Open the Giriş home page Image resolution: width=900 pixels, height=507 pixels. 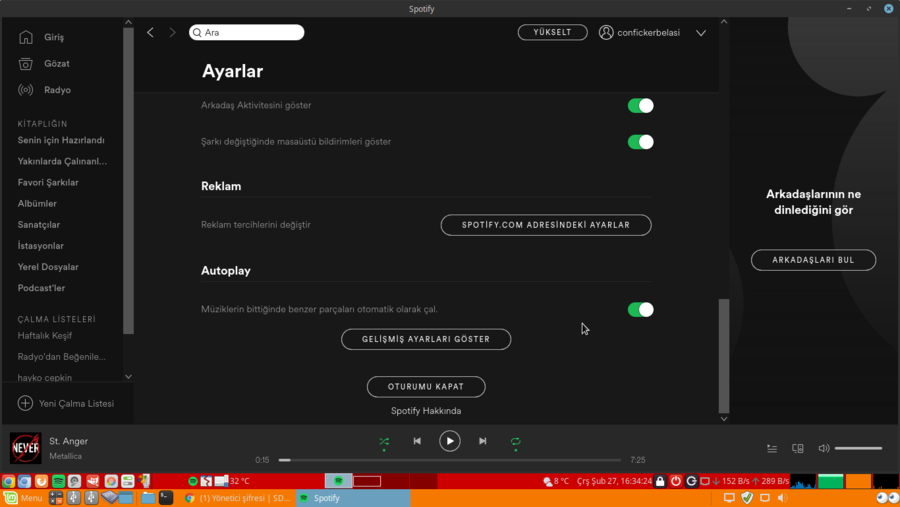pyautogui.click(x=41, y=37)
